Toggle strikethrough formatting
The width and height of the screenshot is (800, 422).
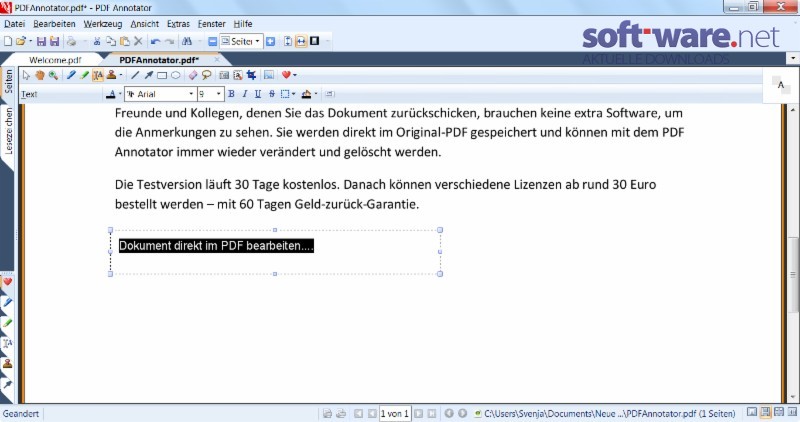click(x=271, y=94)
